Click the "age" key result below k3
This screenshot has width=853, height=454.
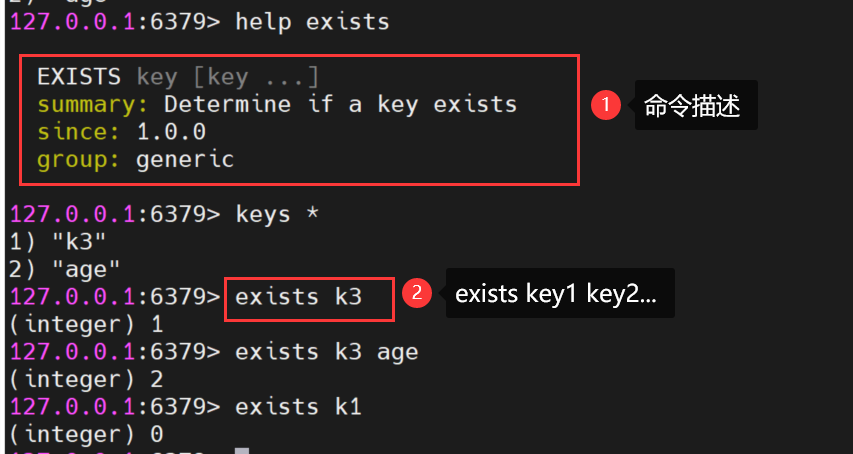(x=65, y=269)
